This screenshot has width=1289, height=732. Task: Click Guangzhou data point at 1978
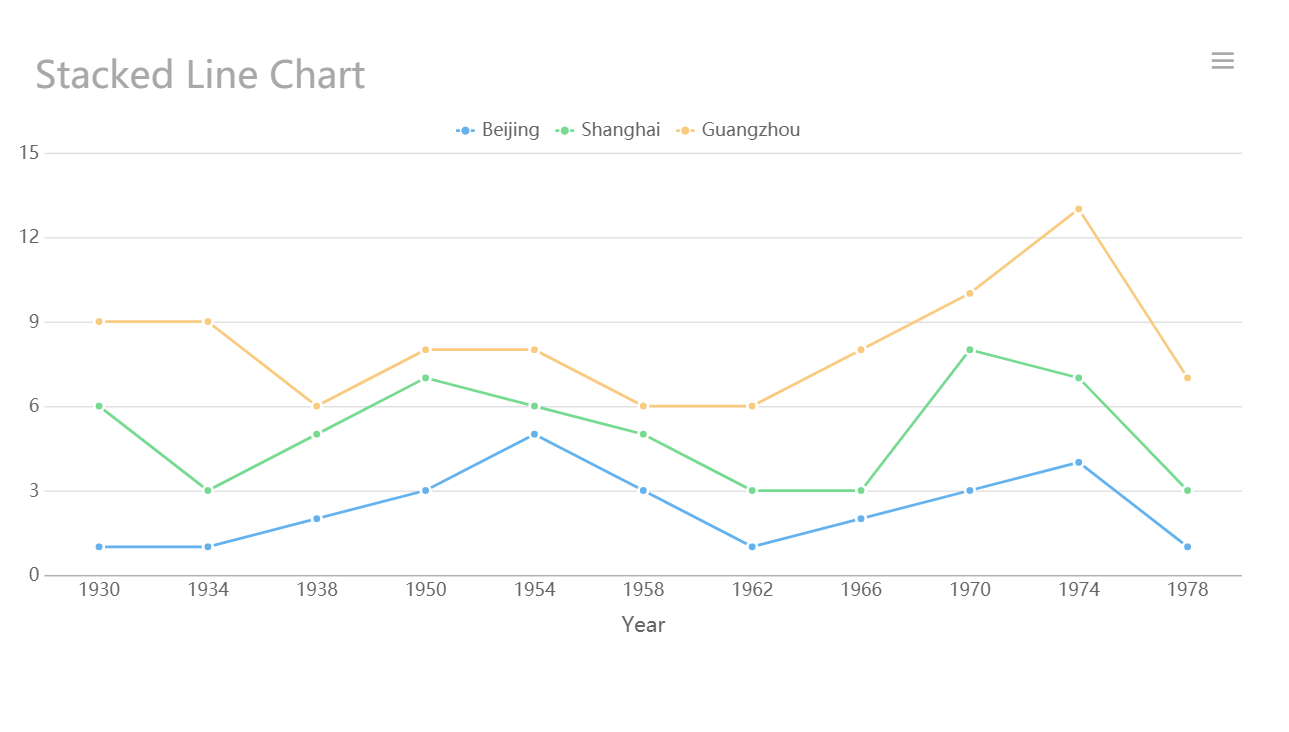point(1187,378)
